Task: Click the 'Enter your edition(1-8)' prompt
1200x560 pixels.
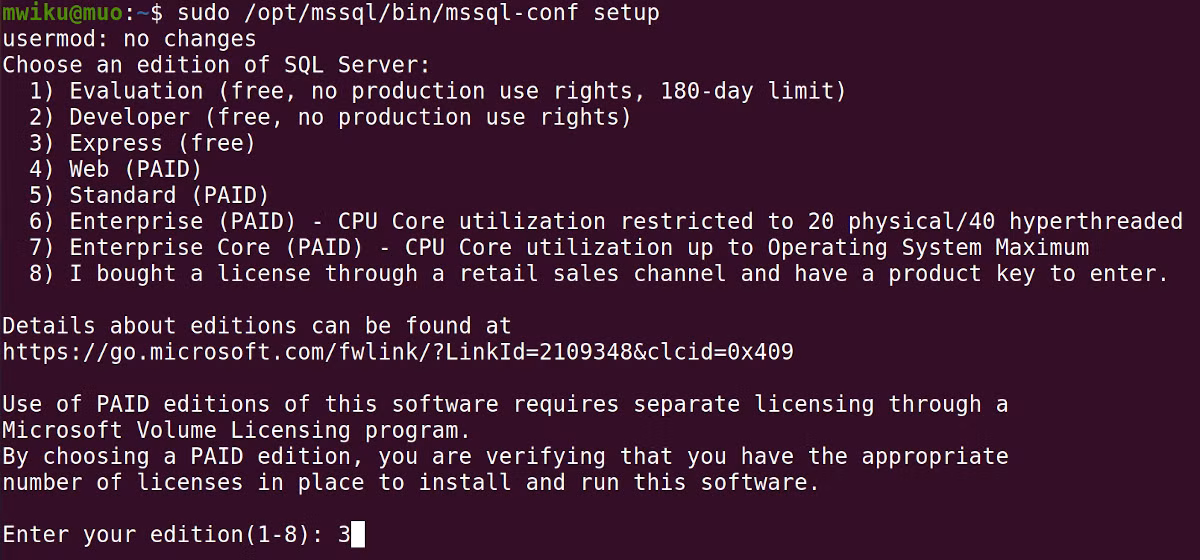Action: (x=162, y=535)
